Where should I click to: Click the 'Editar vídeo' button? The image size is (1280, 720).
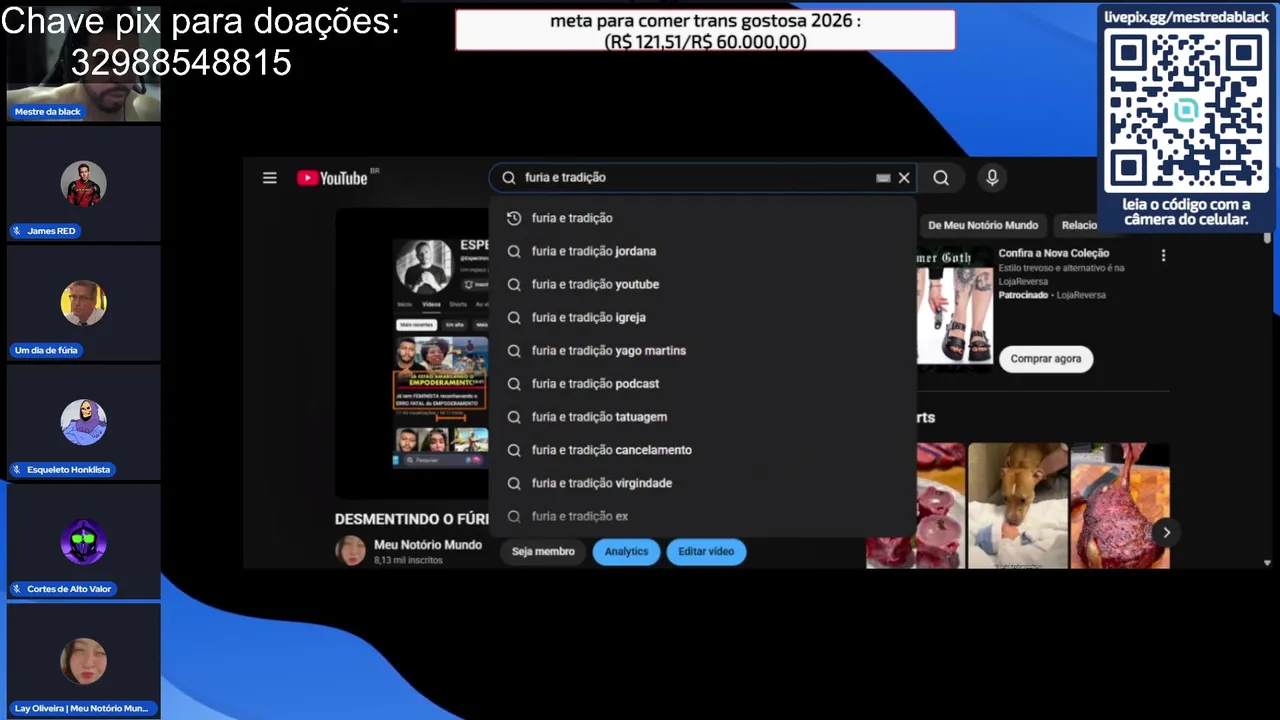coord(706,551)
